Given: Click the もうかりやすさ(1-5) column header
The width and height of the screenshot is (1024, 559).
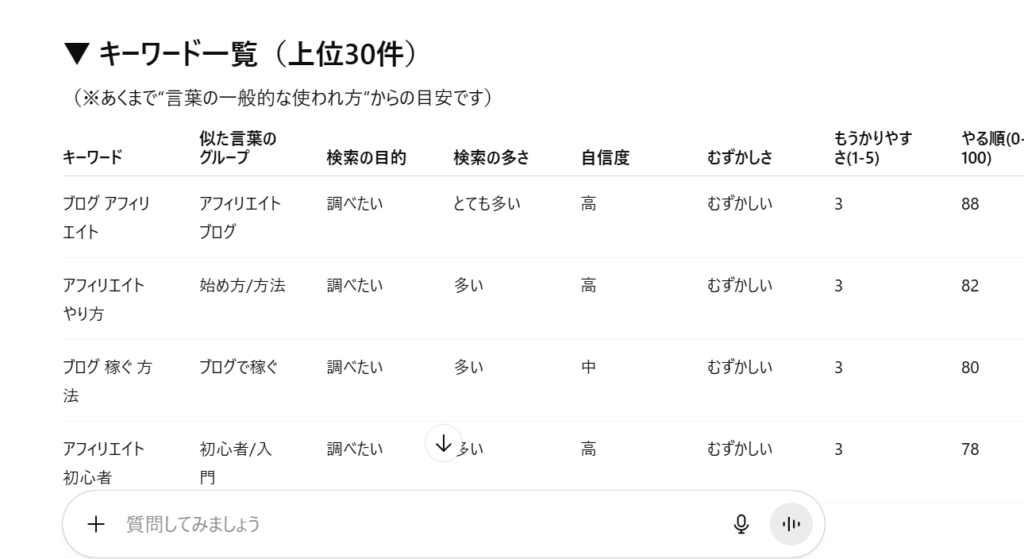Looking at the screenshot, I should click(x=873, y=148).
